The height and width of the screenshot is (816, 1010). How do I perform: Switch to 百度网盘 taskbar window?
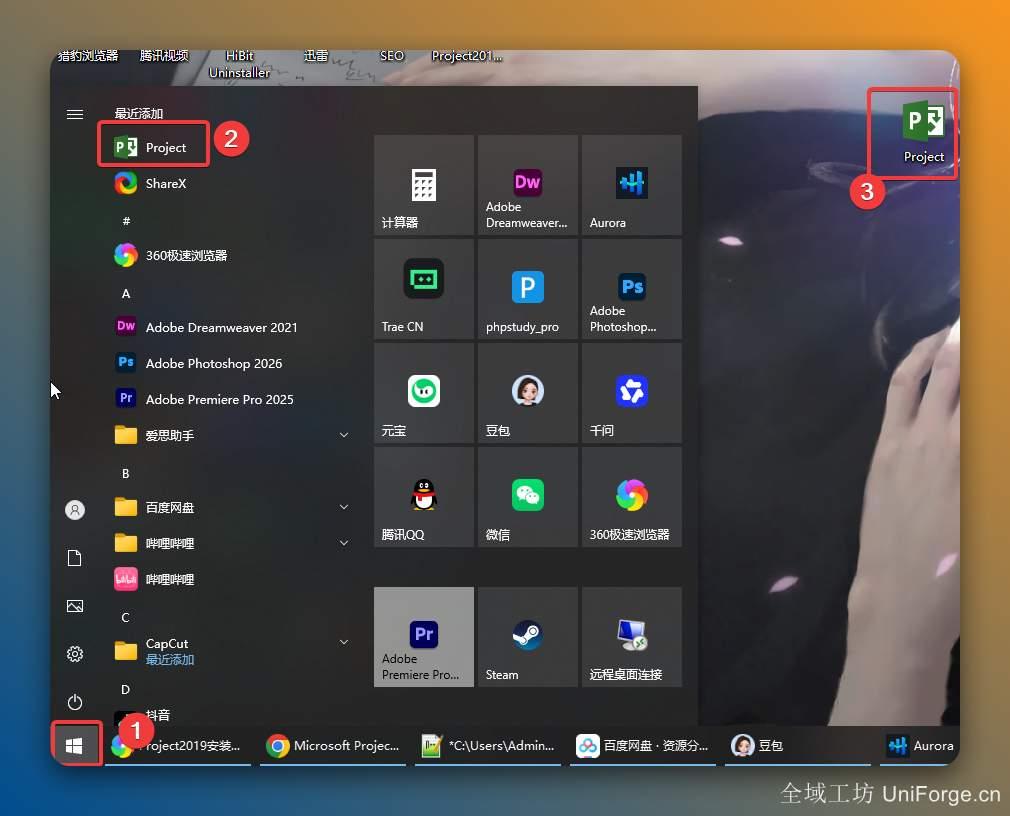click(643, 746)
